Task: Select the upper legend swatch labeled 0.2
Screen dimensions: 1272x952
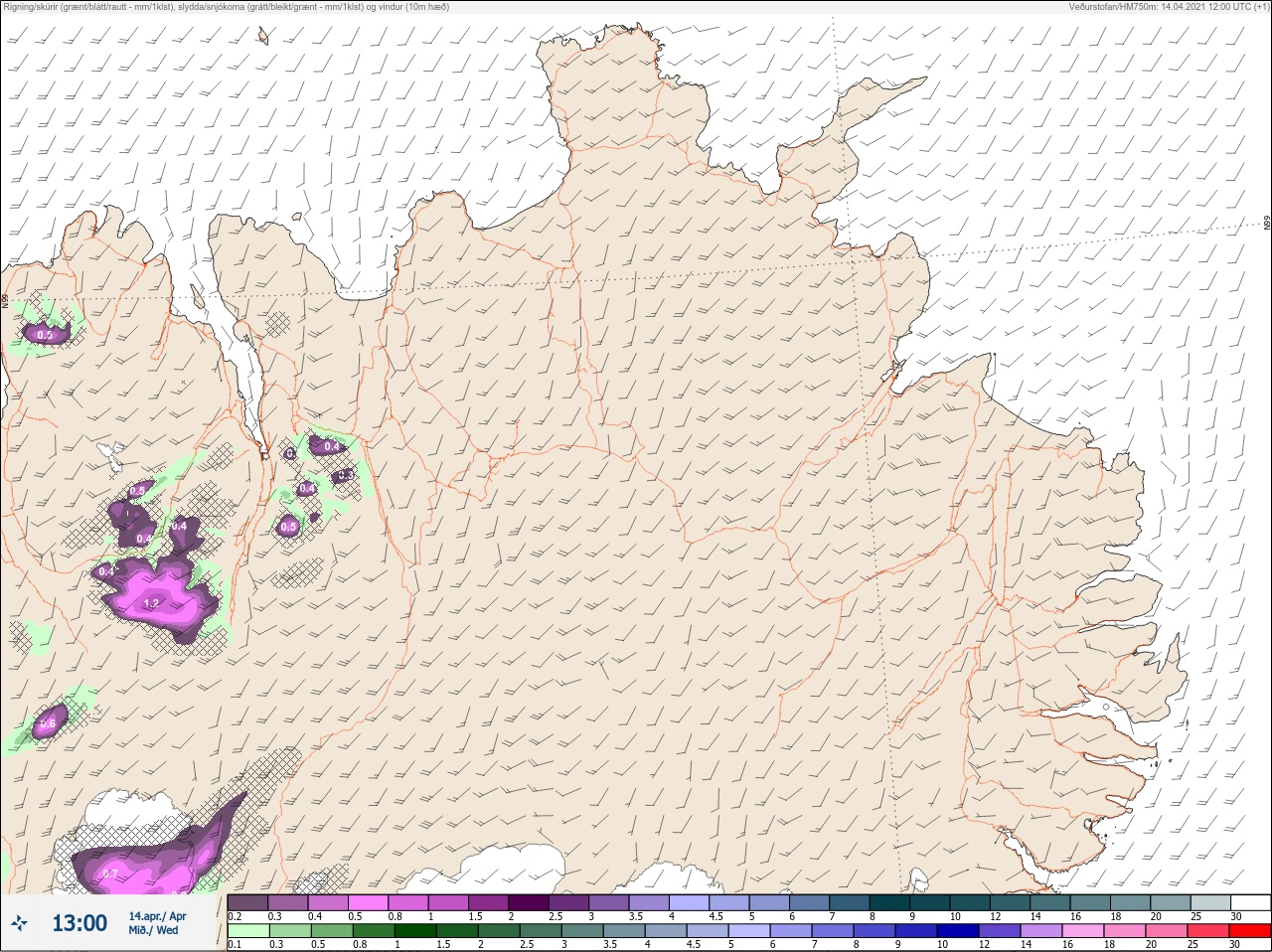Action: (x=247, y=902)
